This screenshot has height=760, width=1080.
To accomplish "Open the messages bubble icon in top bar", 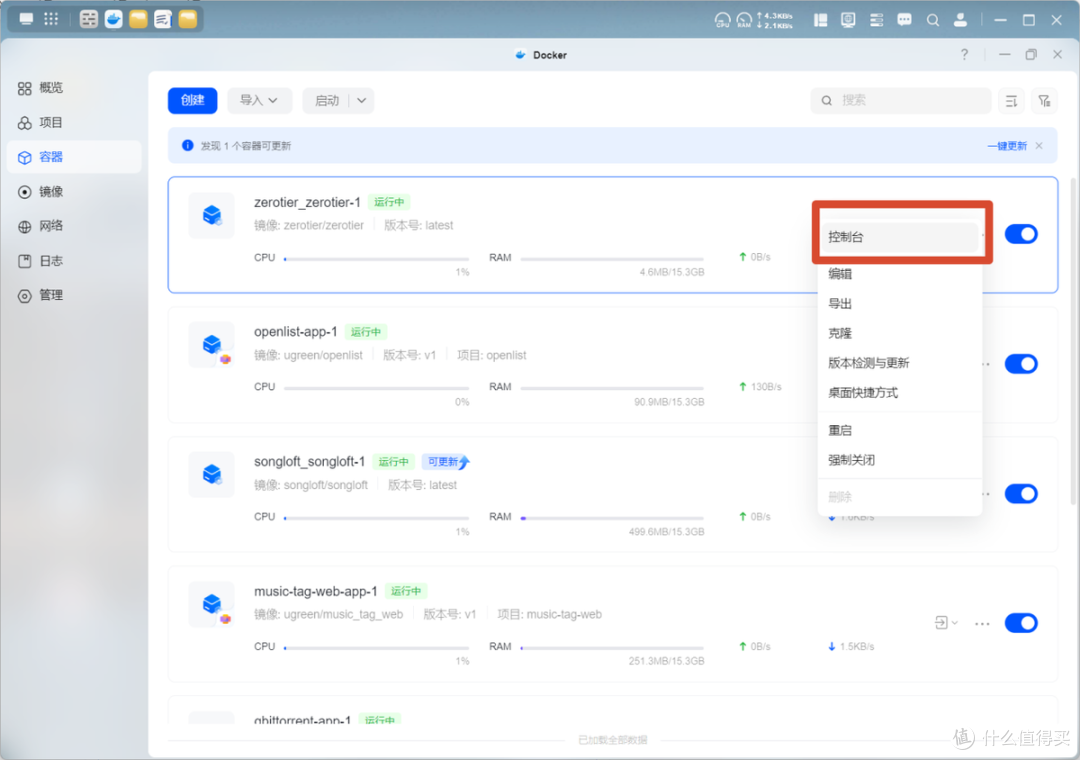I will [x=904, y=20].
